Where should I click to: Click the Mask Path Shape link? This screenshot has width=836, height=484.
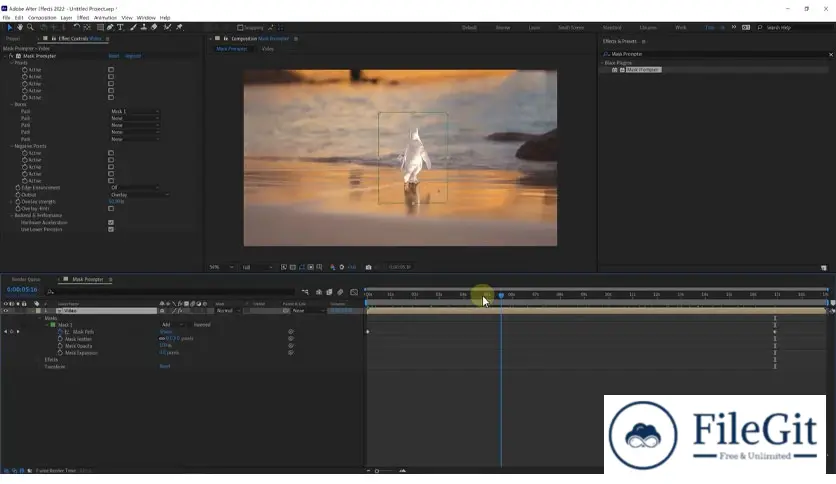166,332
